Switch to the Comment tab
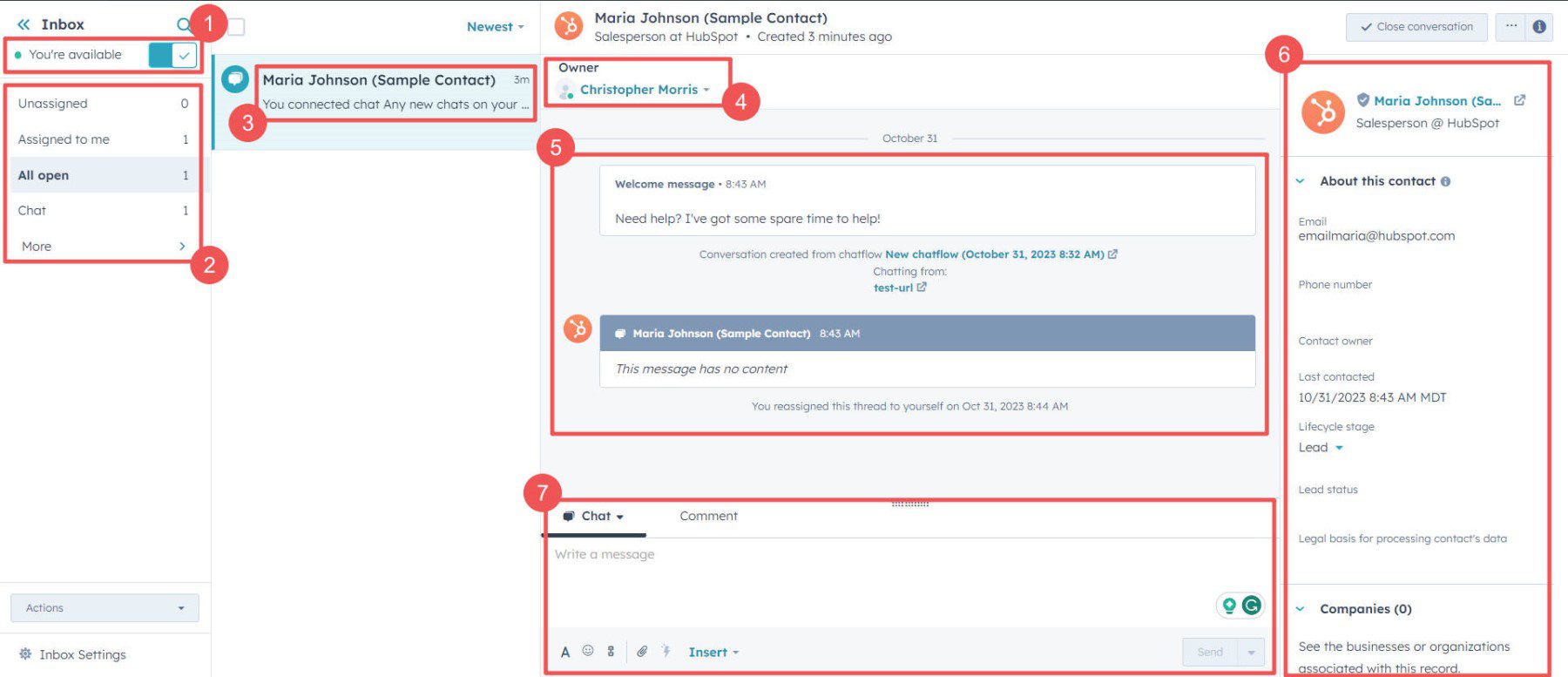The width and height of the screenshot is (1568, 677). coord(708,516)
